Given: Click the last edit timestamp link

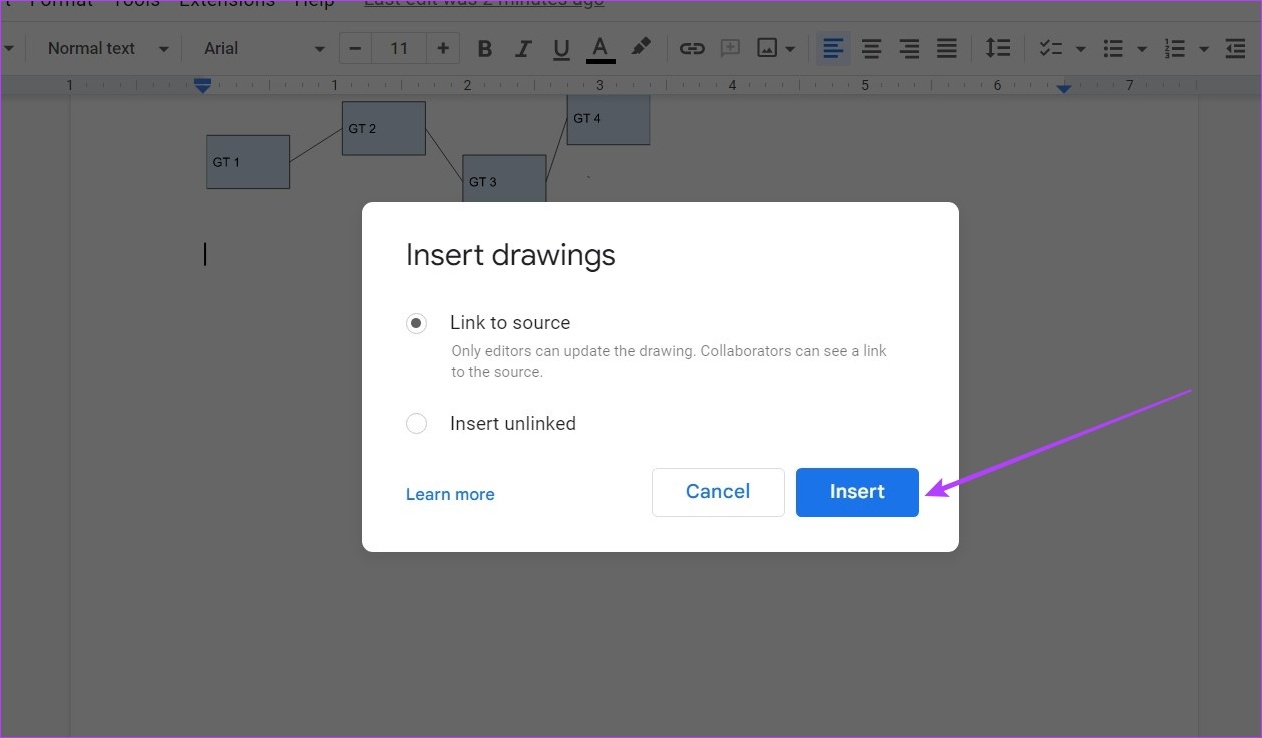Looking at the screenshot, I should pyautogui.click(x=484, y=3).
